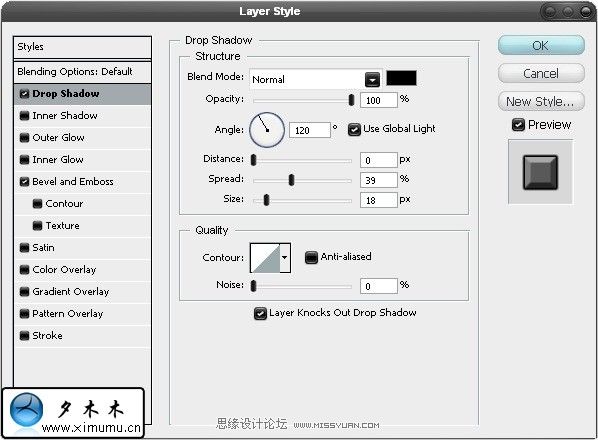Open the Satin settings row
Image resolution: width=598 pixels, height=440 pixels.
(x=82, y=248)
